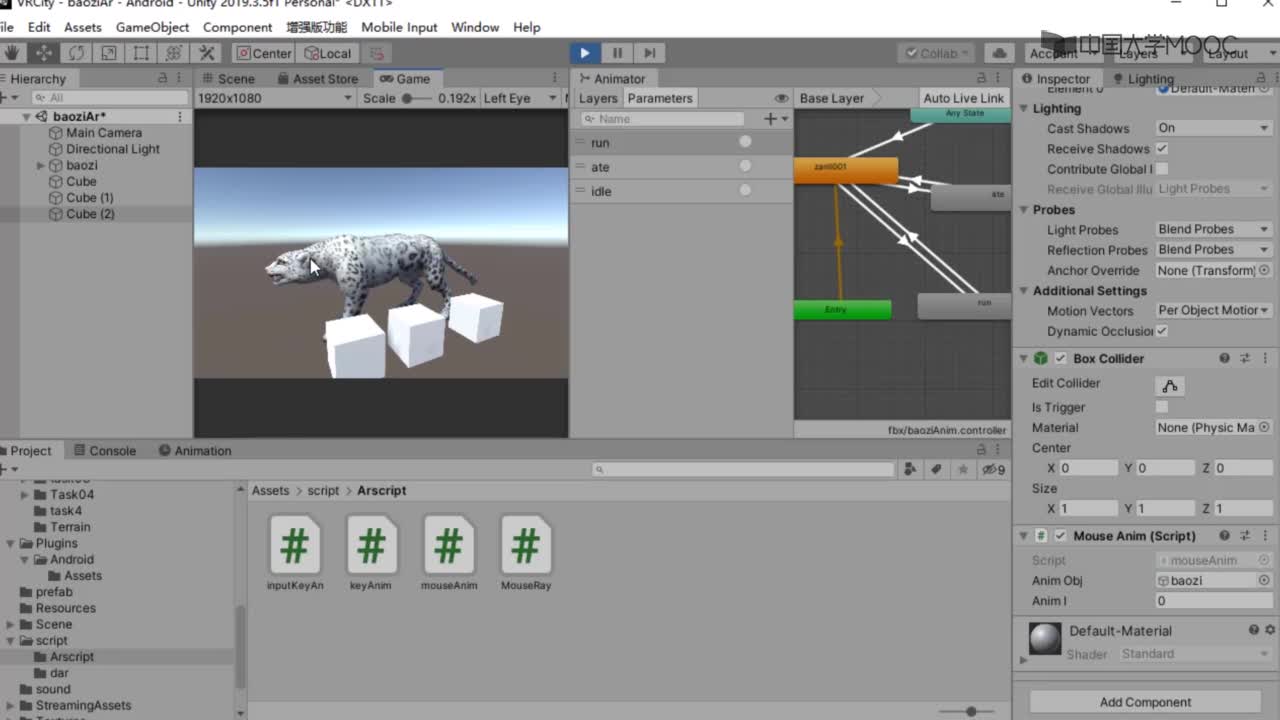
Task: Collapse the Plugins folder
Action: click(x=11, y=543)
